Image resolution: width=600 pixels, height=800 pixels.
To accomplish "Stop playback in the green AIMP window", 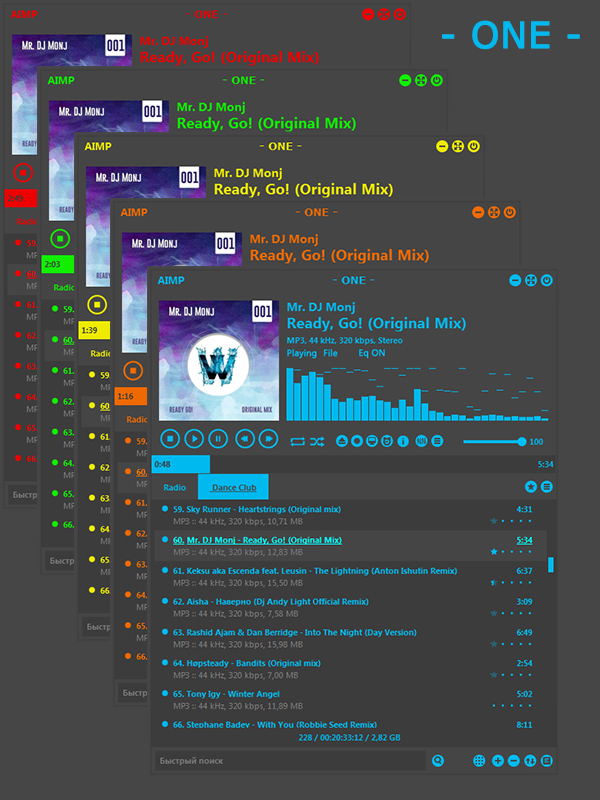I will pos(60,238).
